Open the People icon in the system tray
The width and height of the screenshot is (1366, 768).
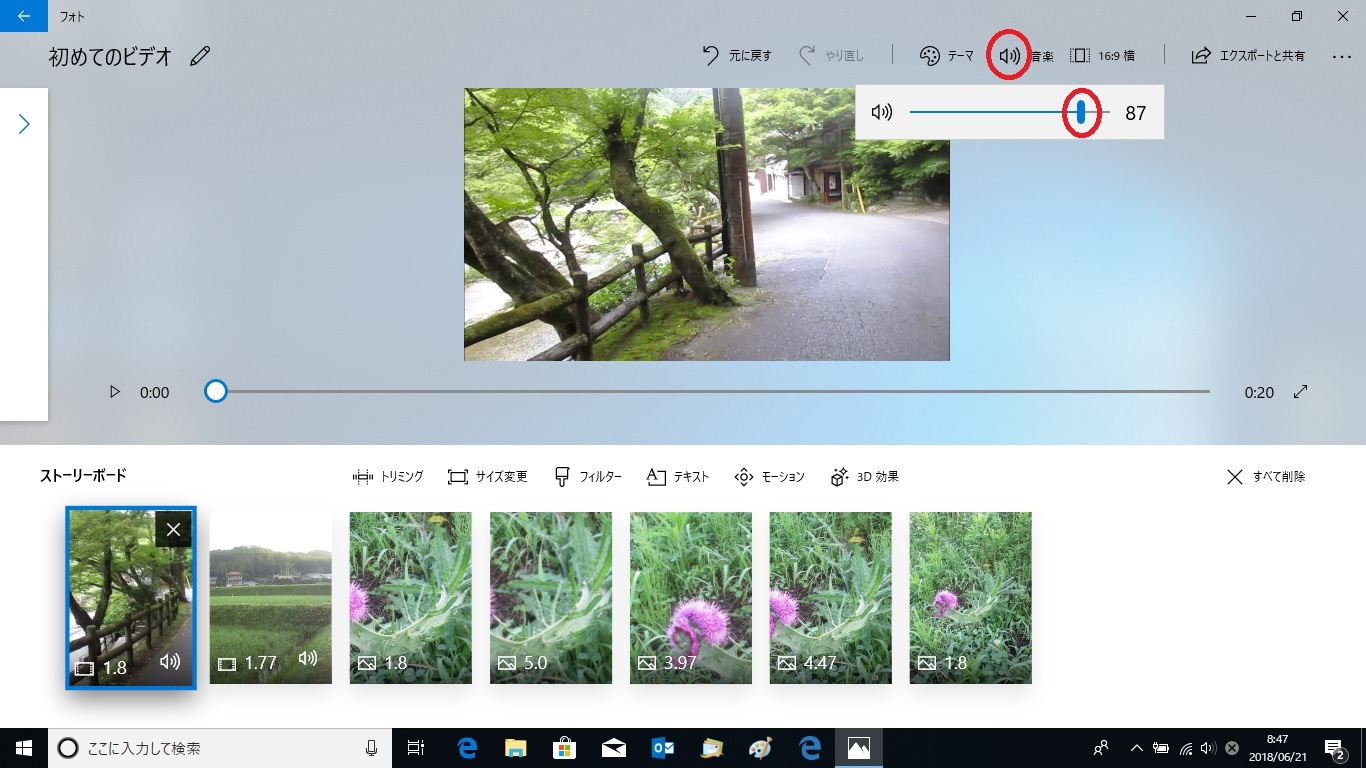pos(1101,748)
